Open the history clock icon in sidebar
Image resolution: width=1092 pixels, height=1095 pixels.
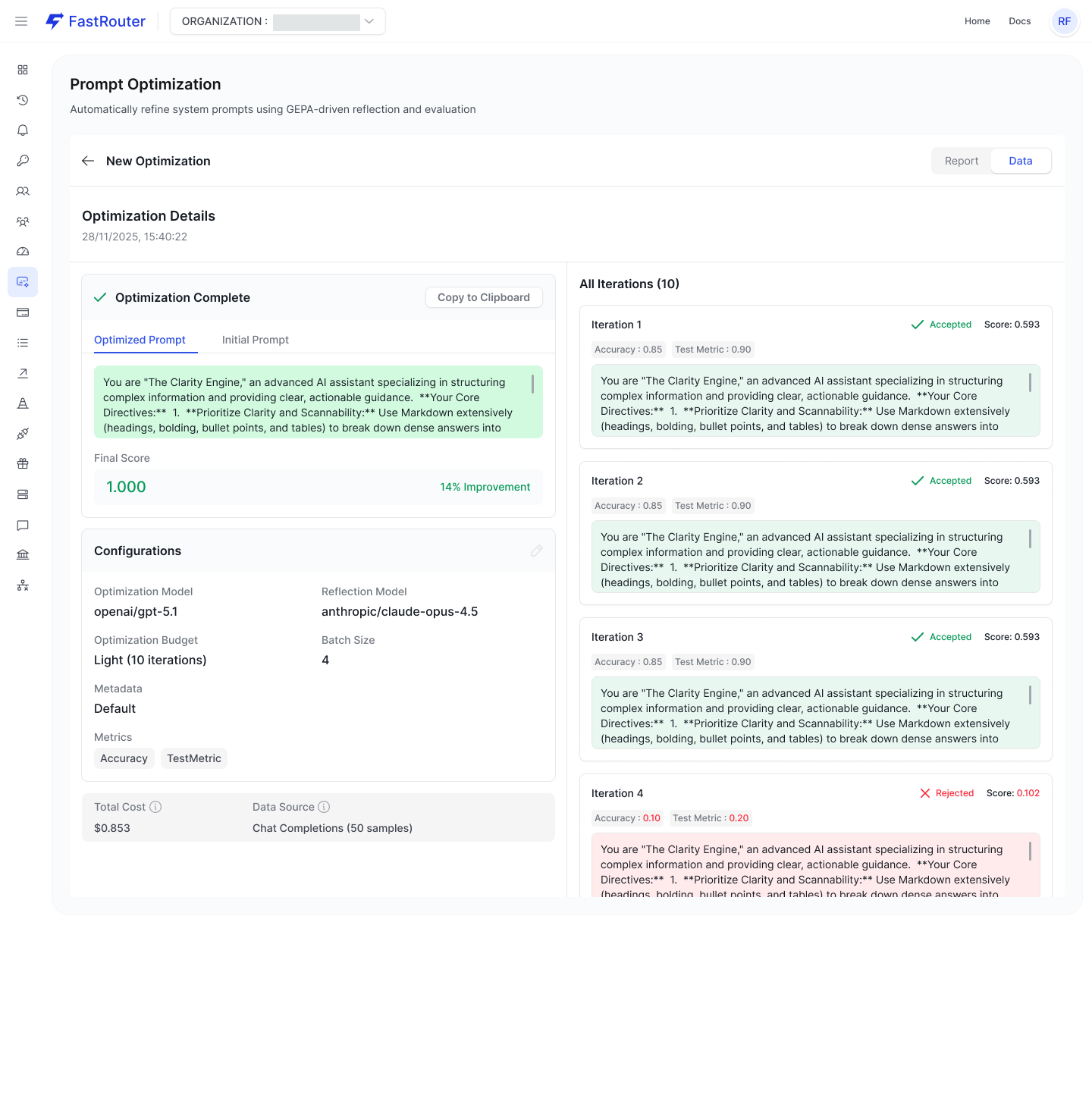coord(23,100)
